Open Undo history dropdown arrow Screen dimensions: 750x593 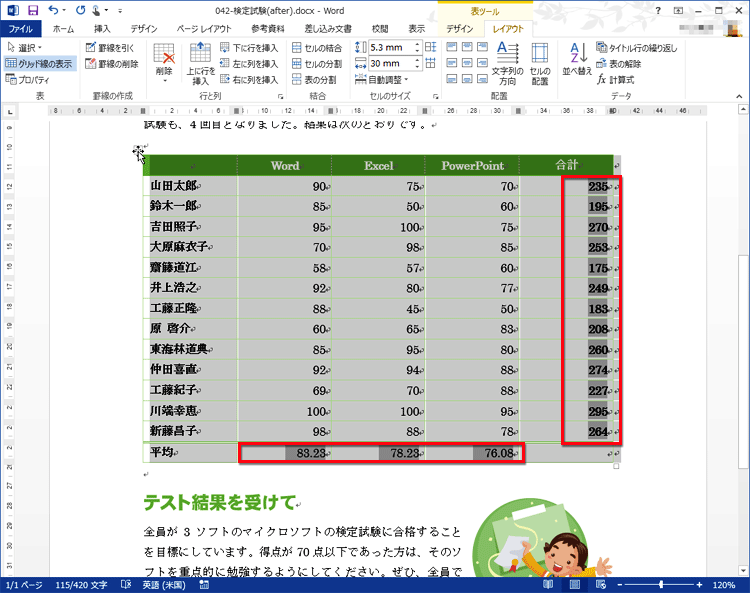click(x=65, y=10)
